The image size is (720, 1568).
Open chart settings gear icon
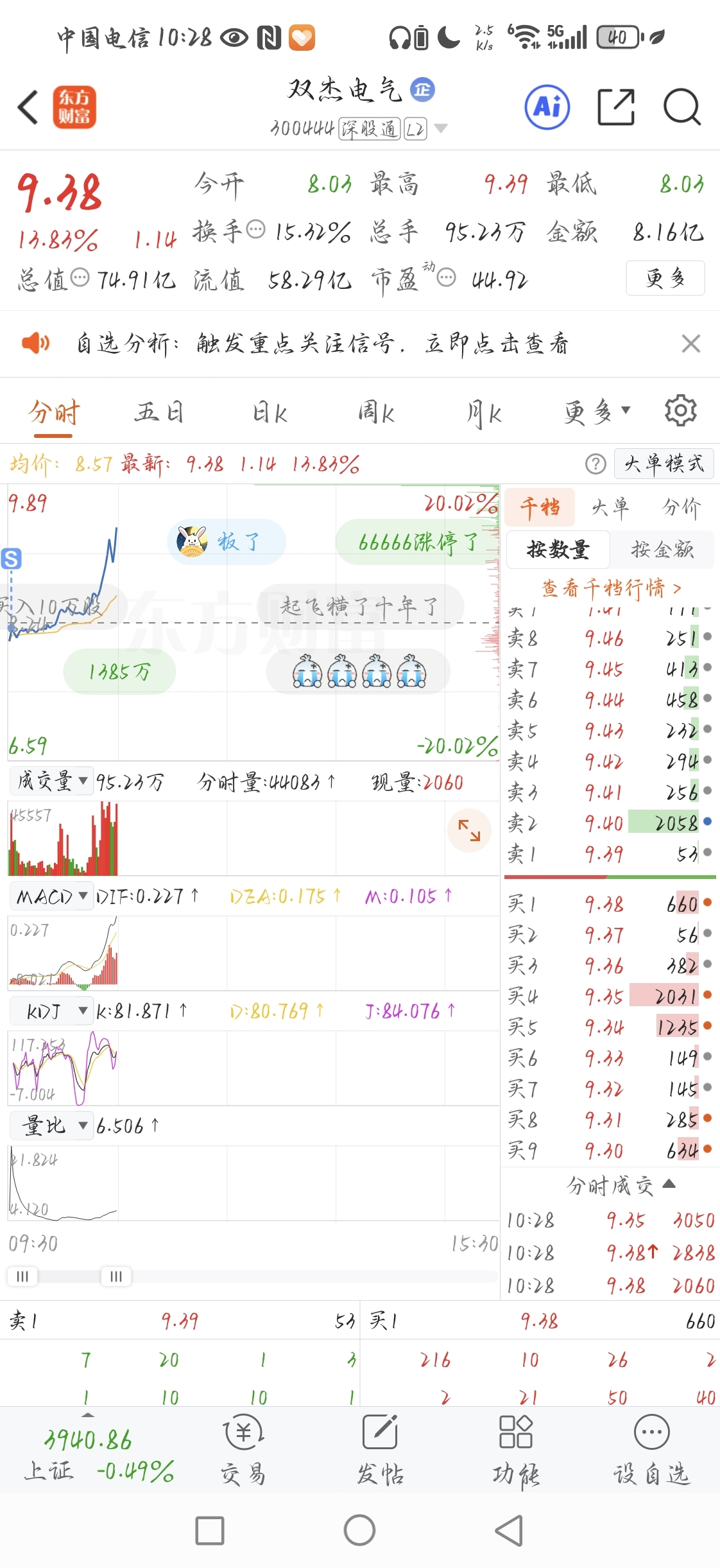681,410
